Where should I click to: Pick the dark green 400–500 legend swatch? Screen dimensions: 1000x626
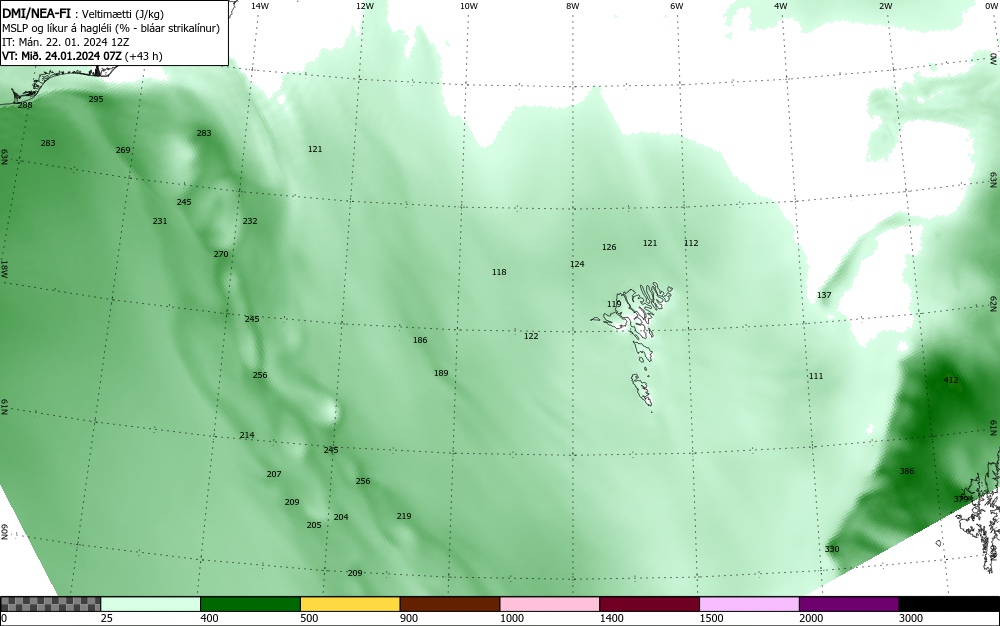coord(250,604)
